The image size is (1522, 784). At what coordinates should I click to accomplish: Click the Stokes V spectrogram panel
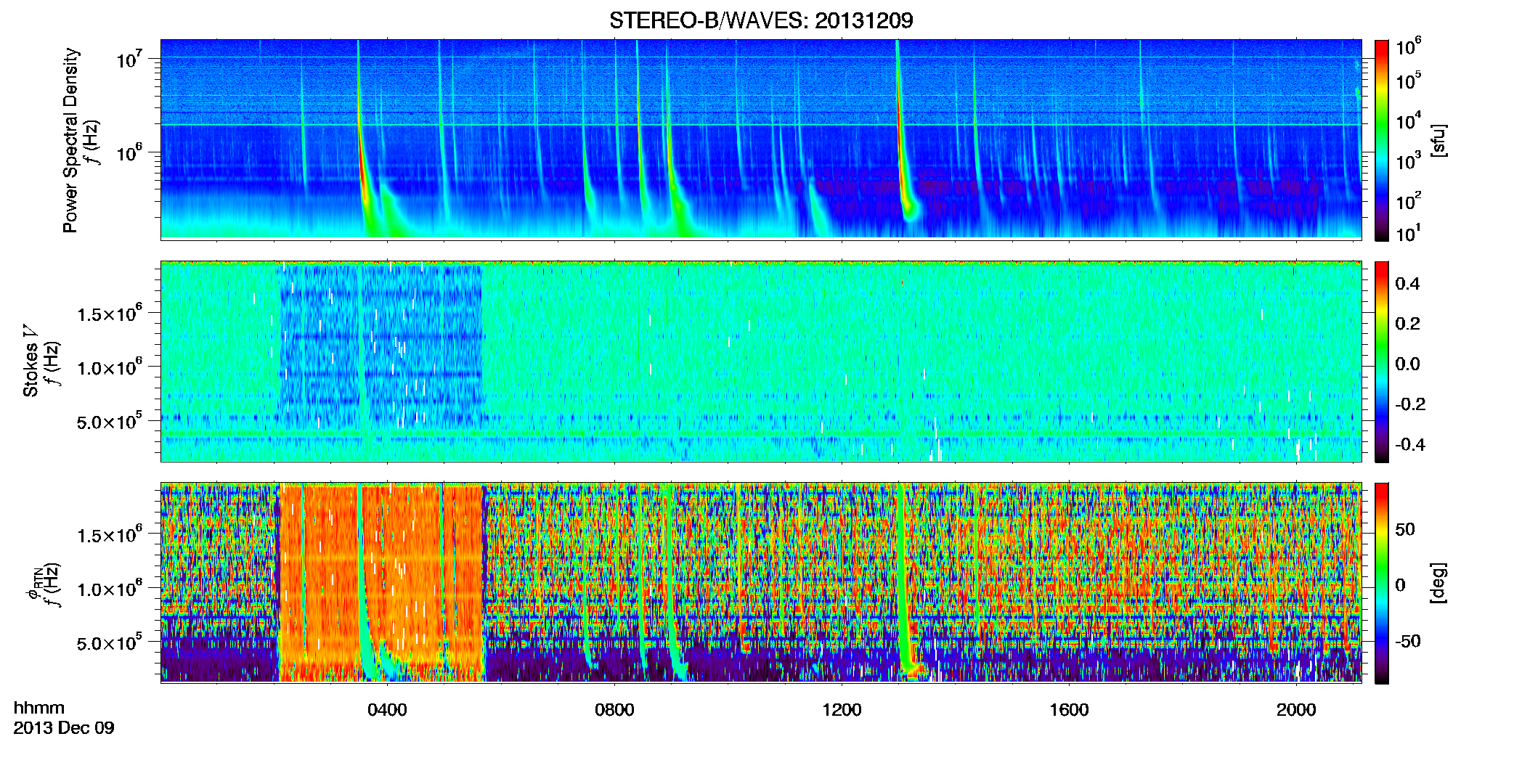pyautogui.click(x=761, y=361)
